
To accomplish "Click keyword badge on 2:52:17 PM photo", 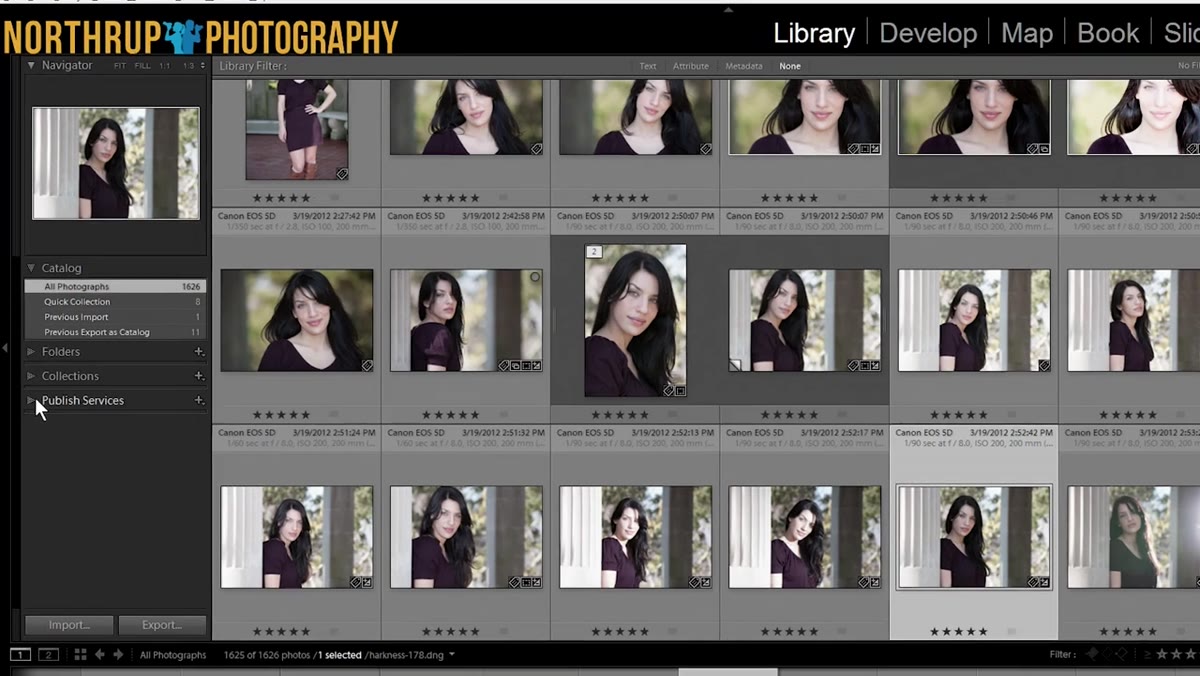I will click(x=864, y=582).
